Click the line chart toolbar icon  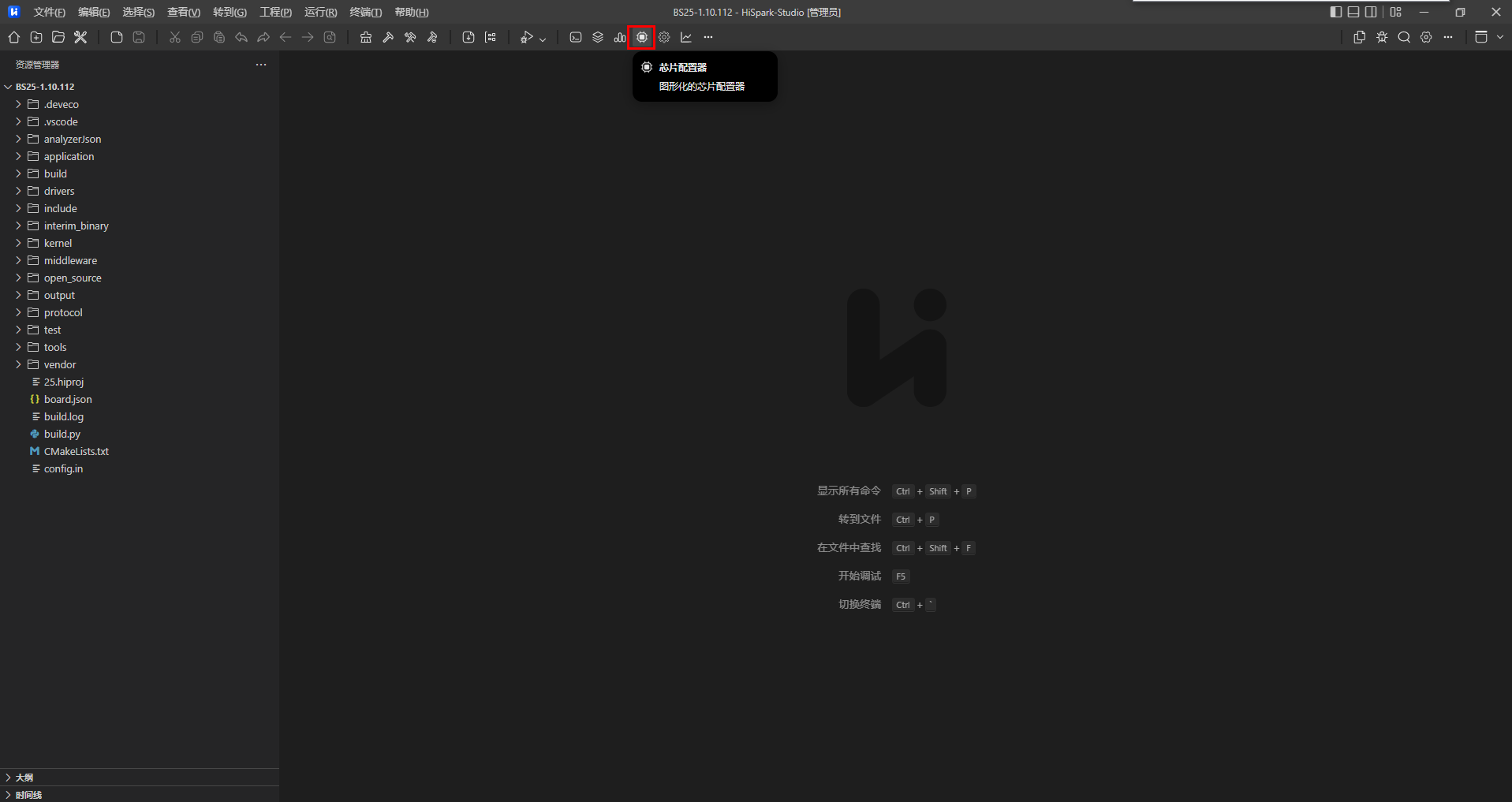tap(686, 37)
